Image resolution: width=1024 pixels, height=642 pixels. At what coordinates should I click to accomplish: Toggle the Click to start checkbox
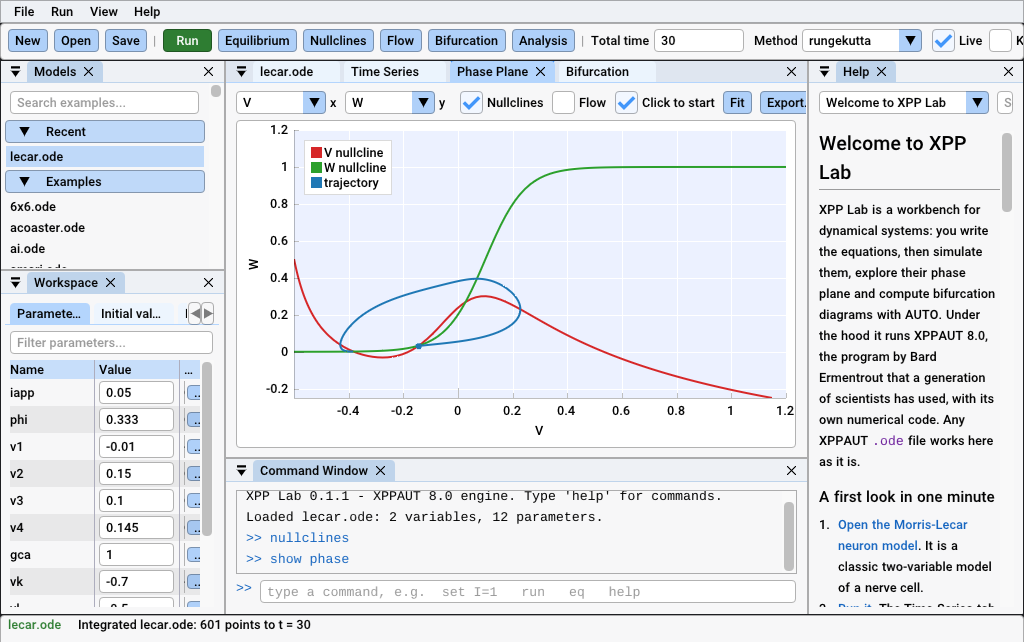click(626, 103)
